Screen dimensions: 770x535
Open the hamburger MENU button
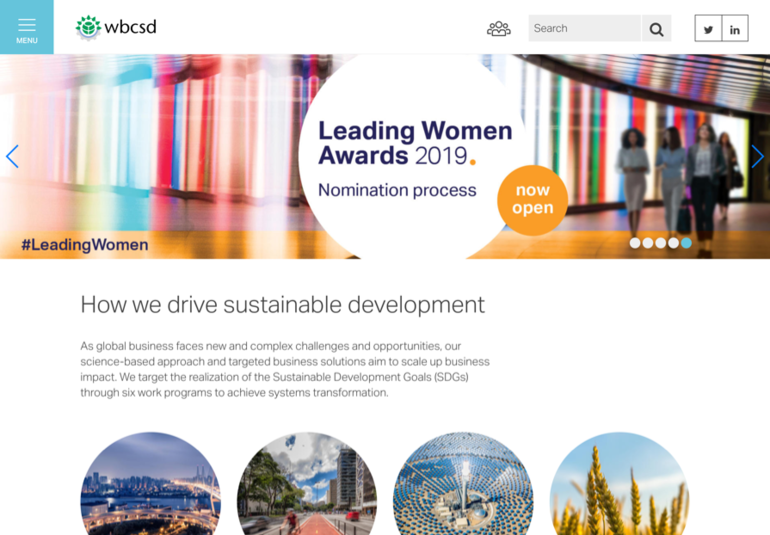[x=27, y=27]
